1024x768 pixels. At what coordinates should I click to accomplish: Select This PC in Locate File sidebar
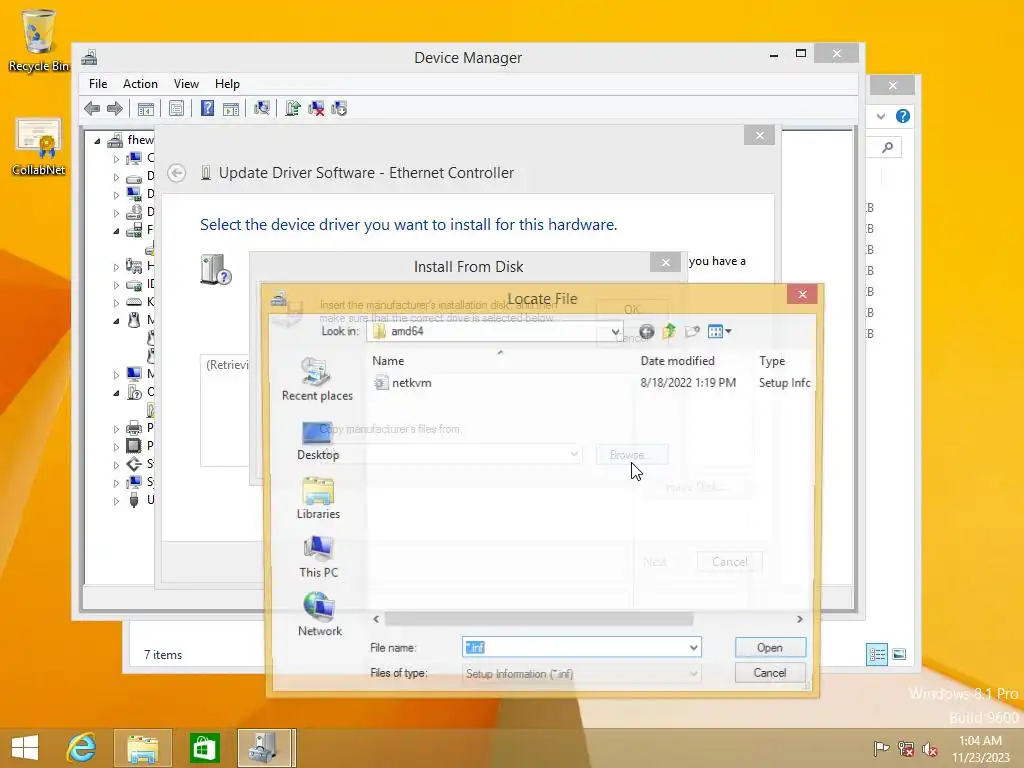[x=319, y=557]
